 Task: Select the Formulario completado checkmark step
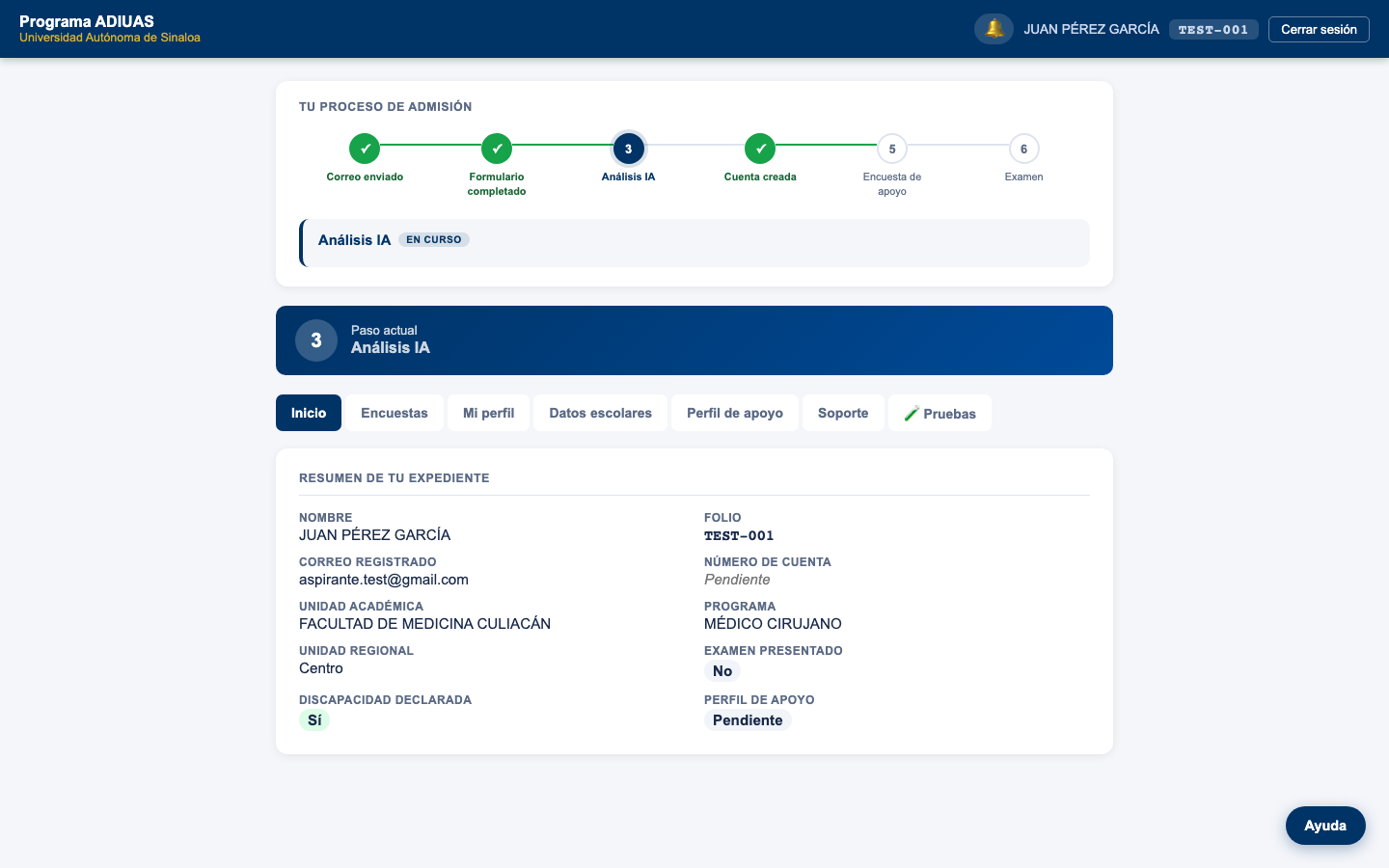coord(497,149)
